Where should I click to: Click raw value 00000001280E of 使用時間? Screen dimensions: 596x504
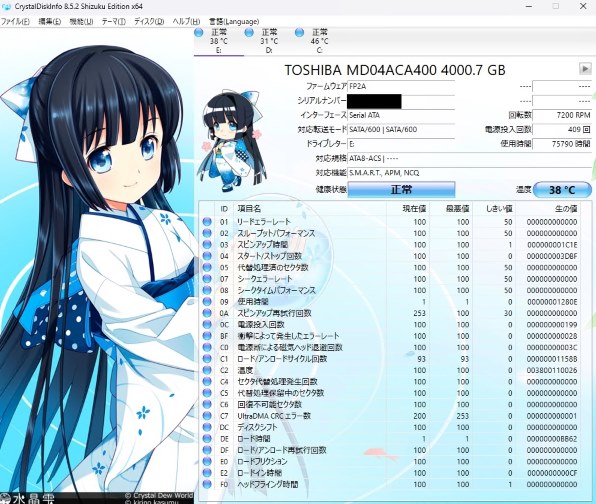click(552, 302)
